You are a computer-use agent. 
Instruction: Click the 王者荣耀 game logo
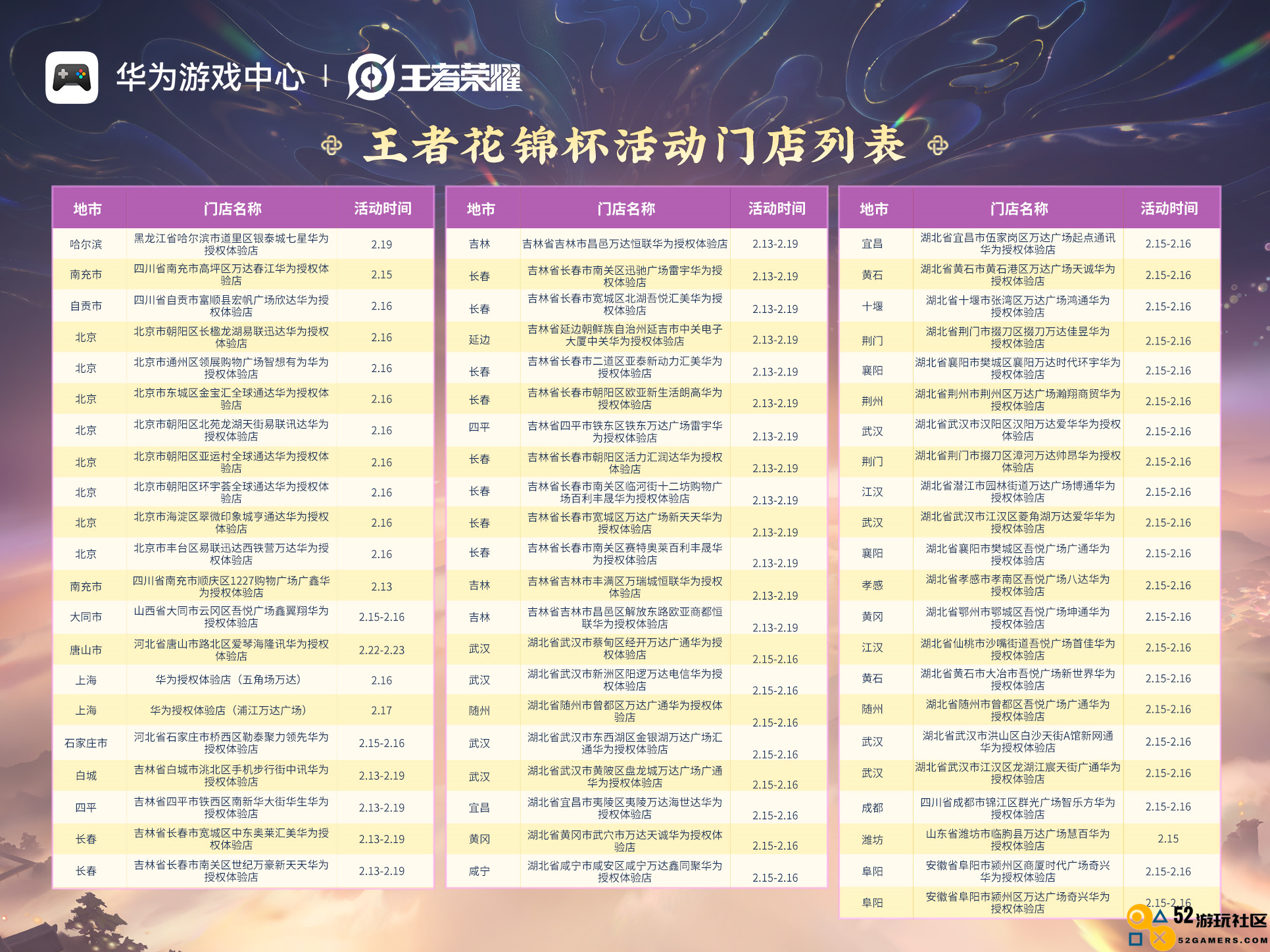click(x=435, y=77)
